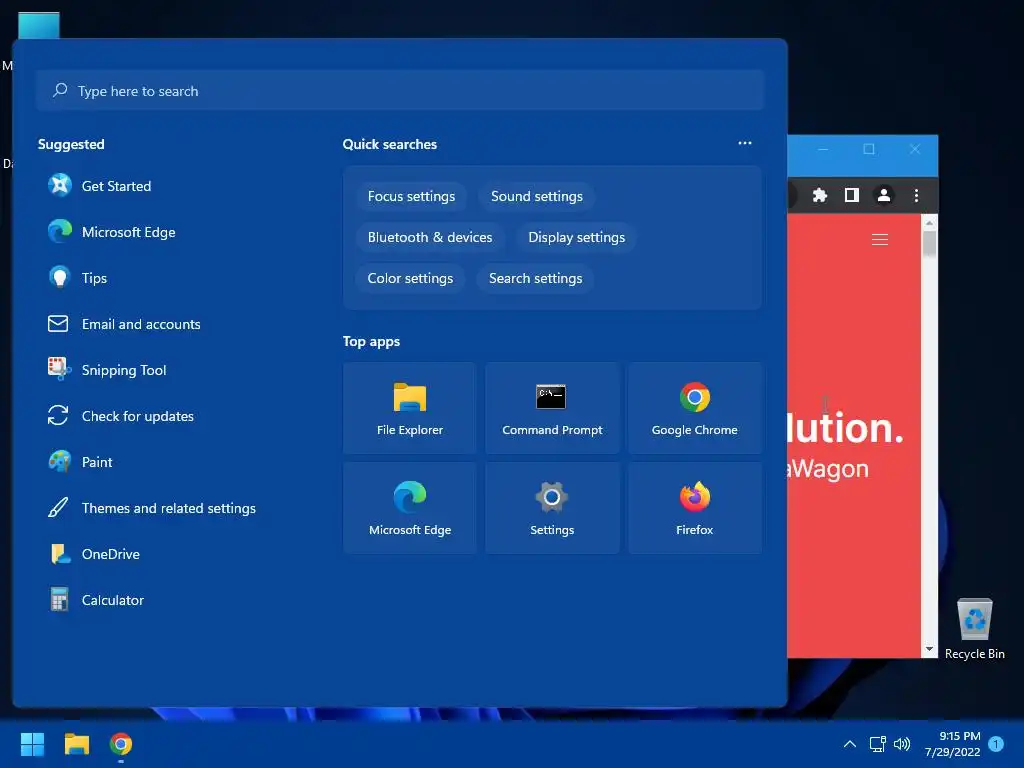Minimize the Chrome window
This screenshot has height=768, width=1024.
coord(824,149)
